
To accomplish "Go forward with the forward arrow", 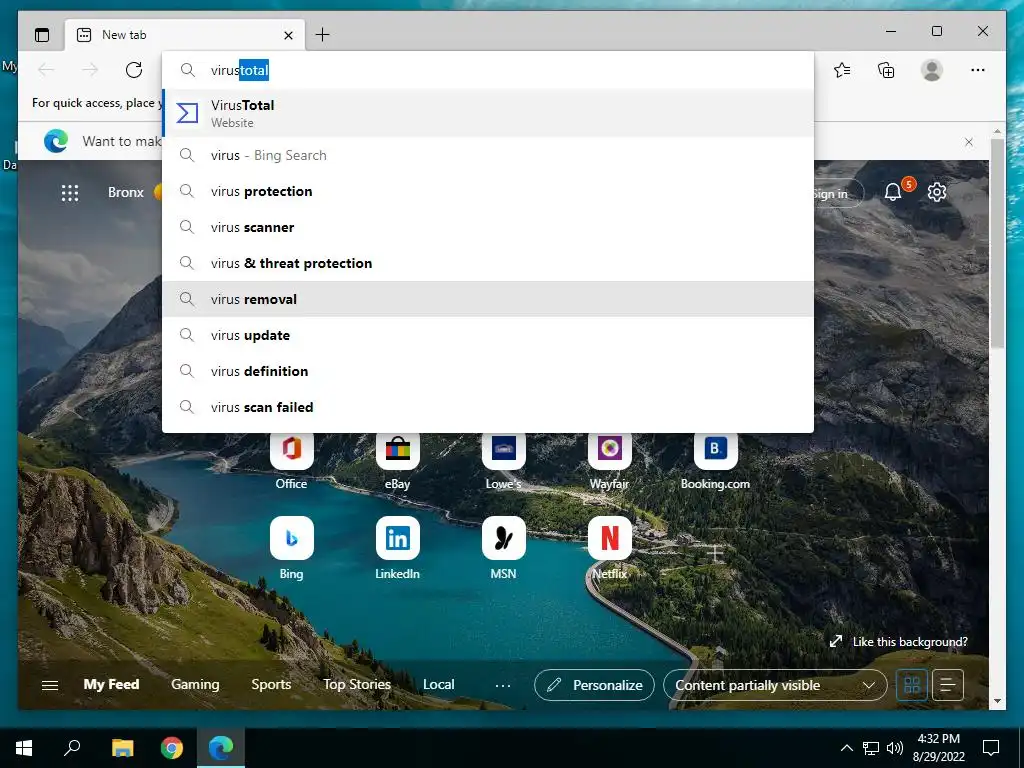I will [x=90, y=70].
